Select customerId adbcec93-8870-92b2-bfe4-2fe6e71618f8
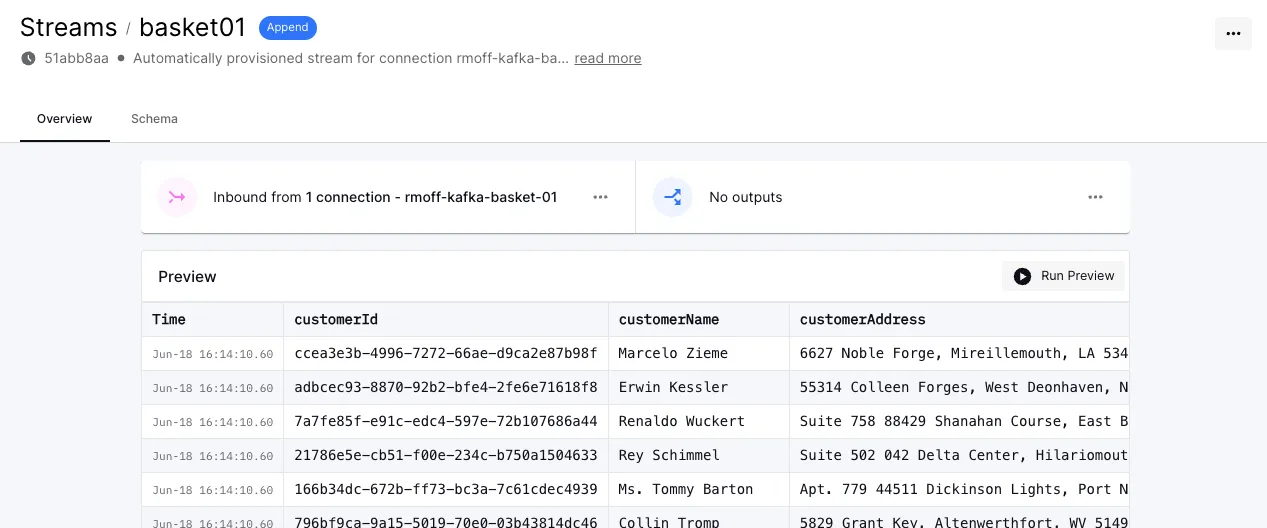This screenshot has width=1267, height=528. point(446,387)
